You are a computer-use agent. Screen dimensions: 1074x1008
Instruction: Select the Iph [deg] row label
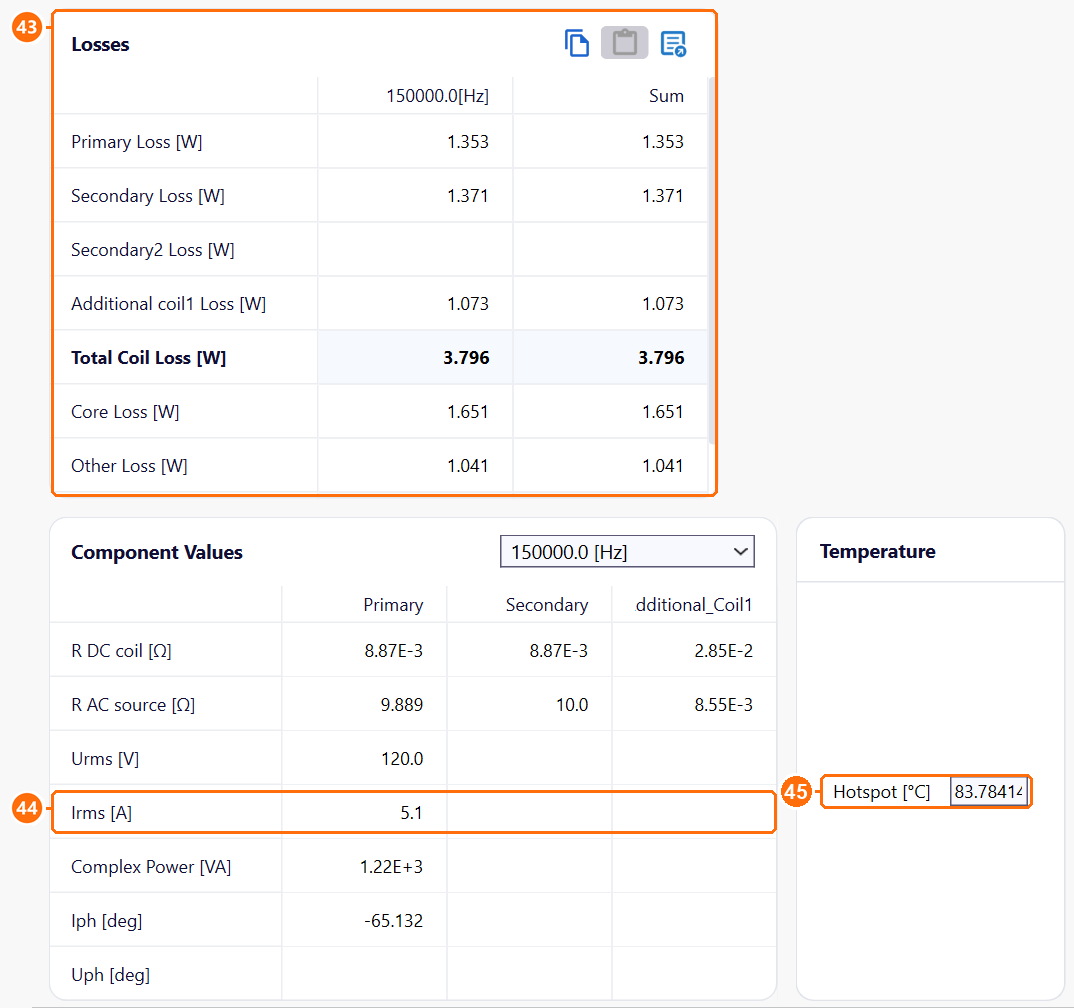pyautogui.click(x=106, y=921)
